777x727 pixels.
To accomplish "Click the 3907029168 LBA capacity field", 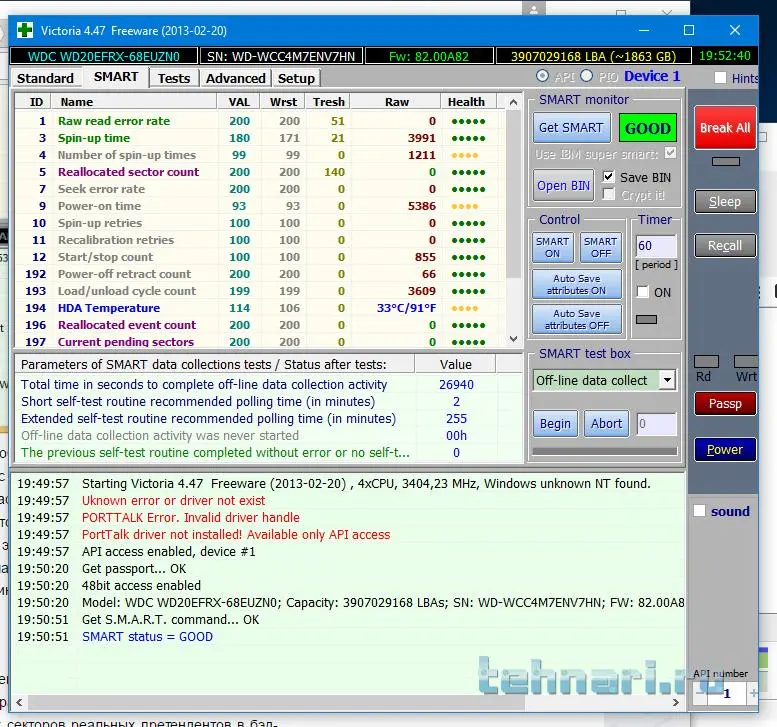I will coord(593,56).
